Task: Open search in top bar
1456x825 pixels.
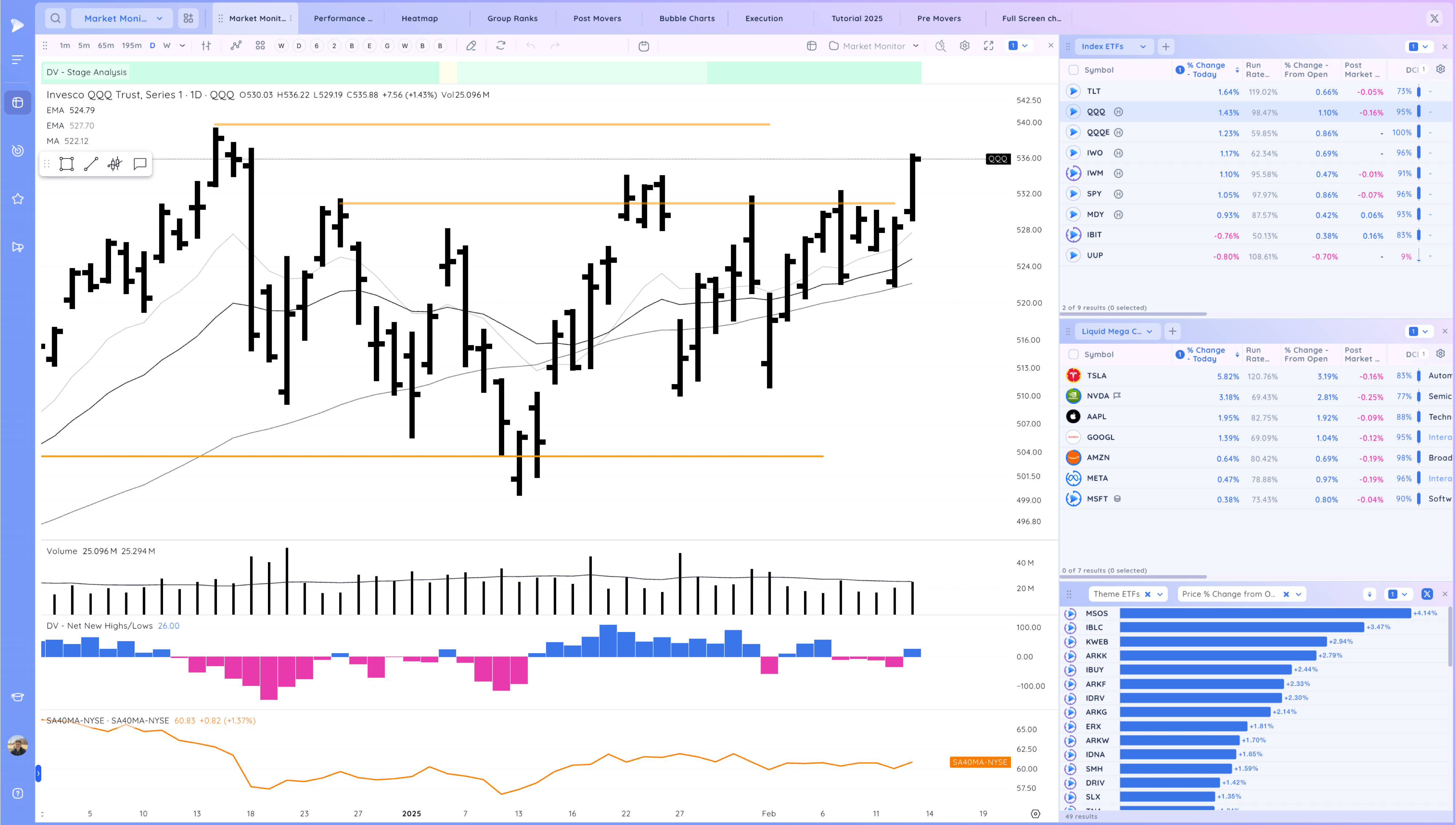Action: pyautogui.click(x=55, y=18)
